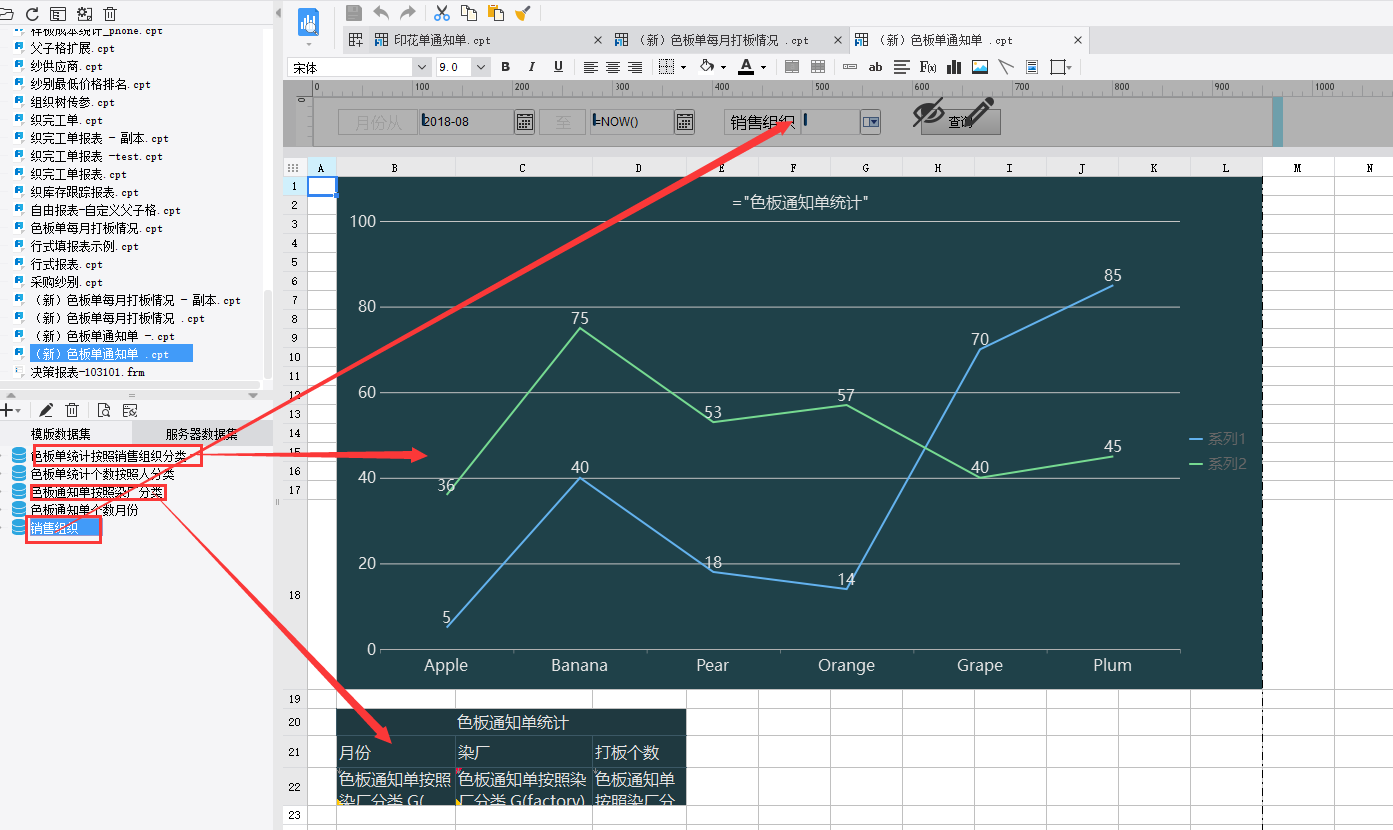Use the format painter brush
1393x830 pixels.
522,13
